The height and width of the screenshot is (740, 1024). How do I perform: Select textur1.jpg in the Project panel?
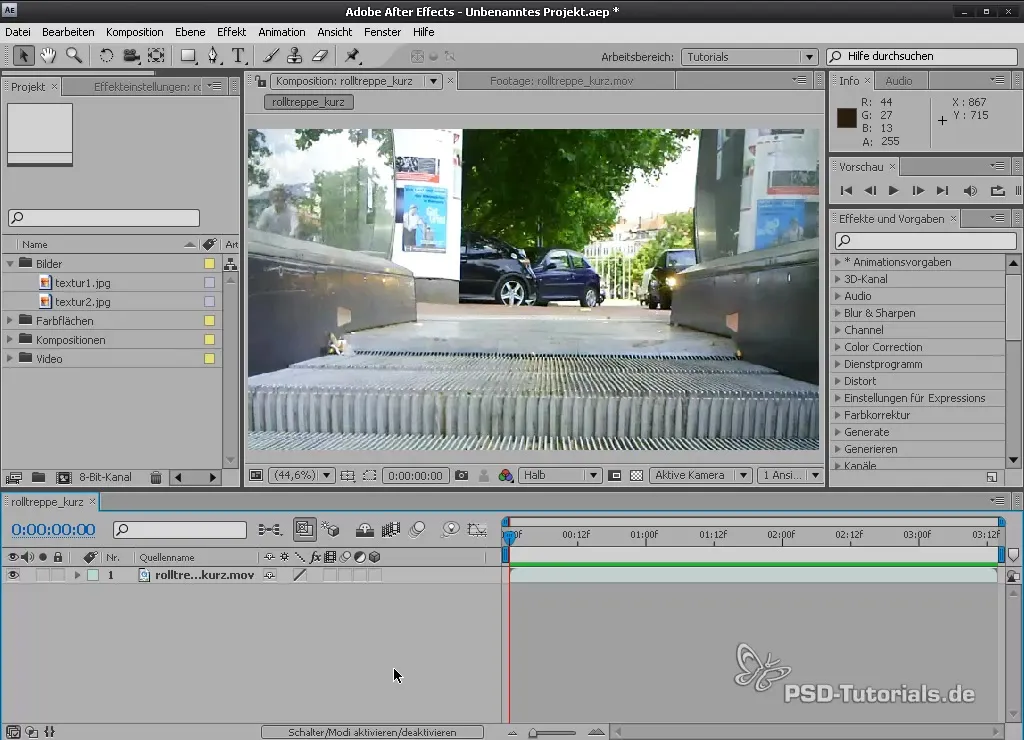(82, 283)
